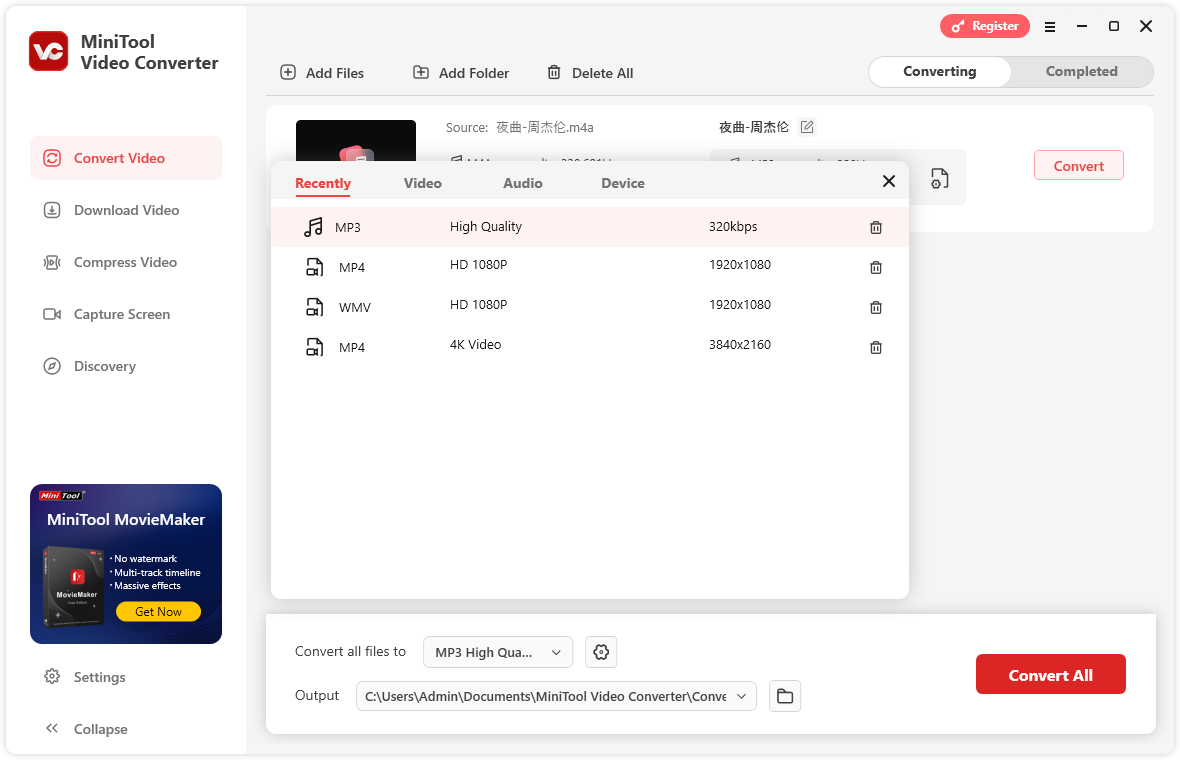The height and width of the screenshot is (760, 1180).
Task: Click trash icon for WMV HD 1080P
Action: (x=876, y=308)
